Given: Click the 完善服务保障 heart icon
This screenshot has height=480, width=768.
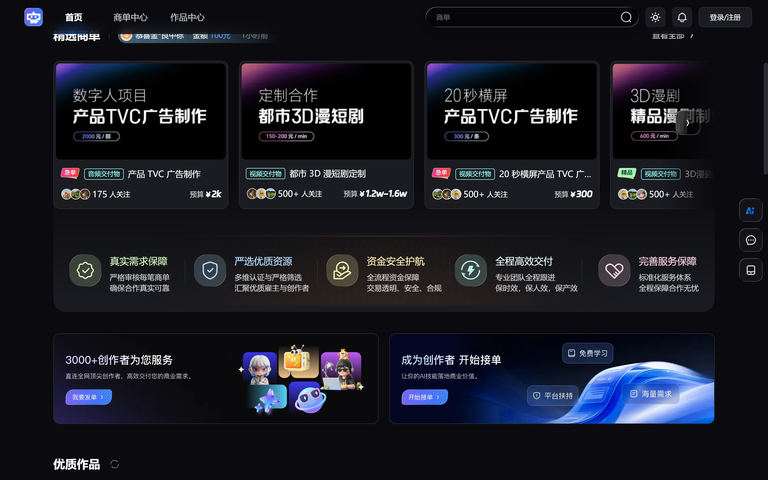Looking at the screenshot, I should pos(614,270).
